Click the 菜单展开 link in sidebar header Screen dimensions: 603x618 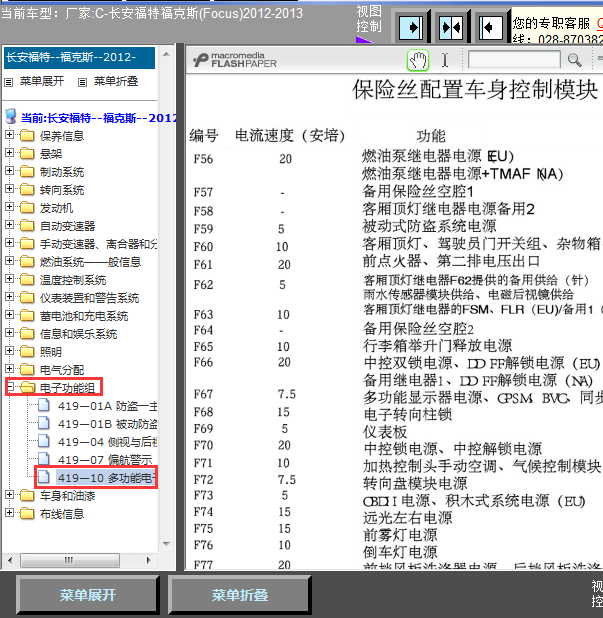click(42, 81)
